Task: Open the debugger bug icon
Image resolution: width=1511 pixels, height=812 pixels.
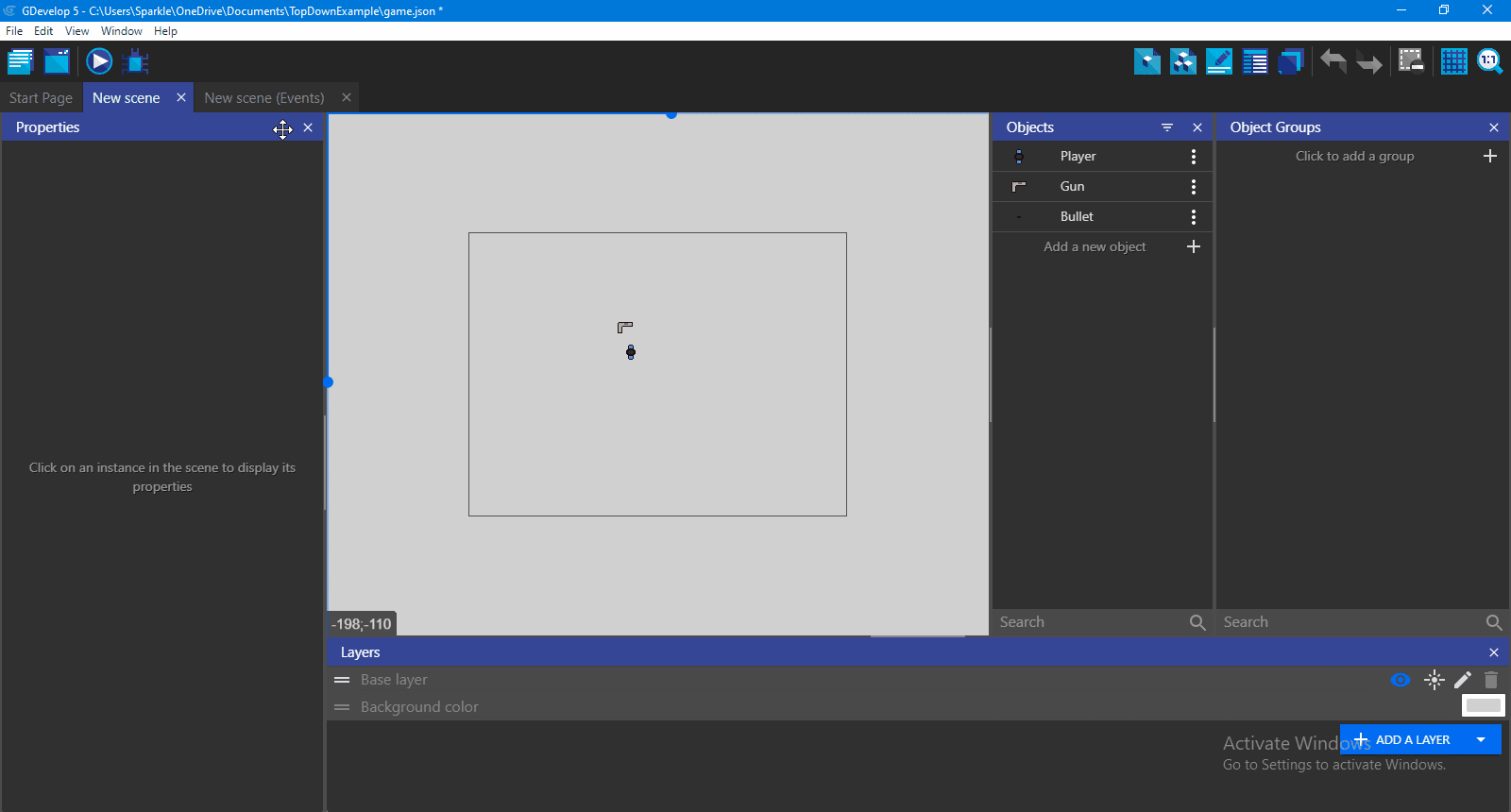Action: point(136,62)
